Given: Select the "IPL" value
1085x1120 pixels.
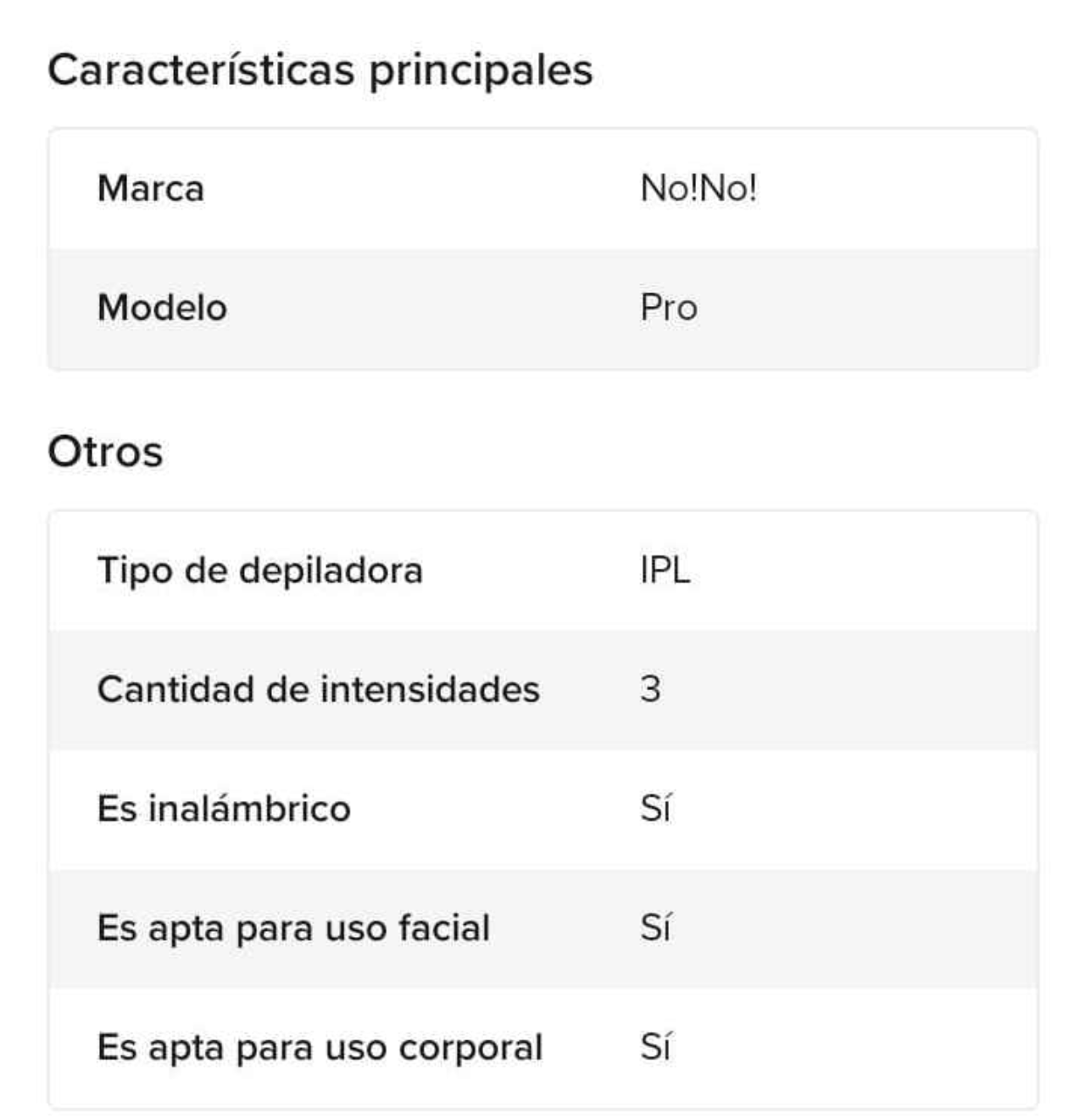Looking at the screenshot, I should pos(665,571).
